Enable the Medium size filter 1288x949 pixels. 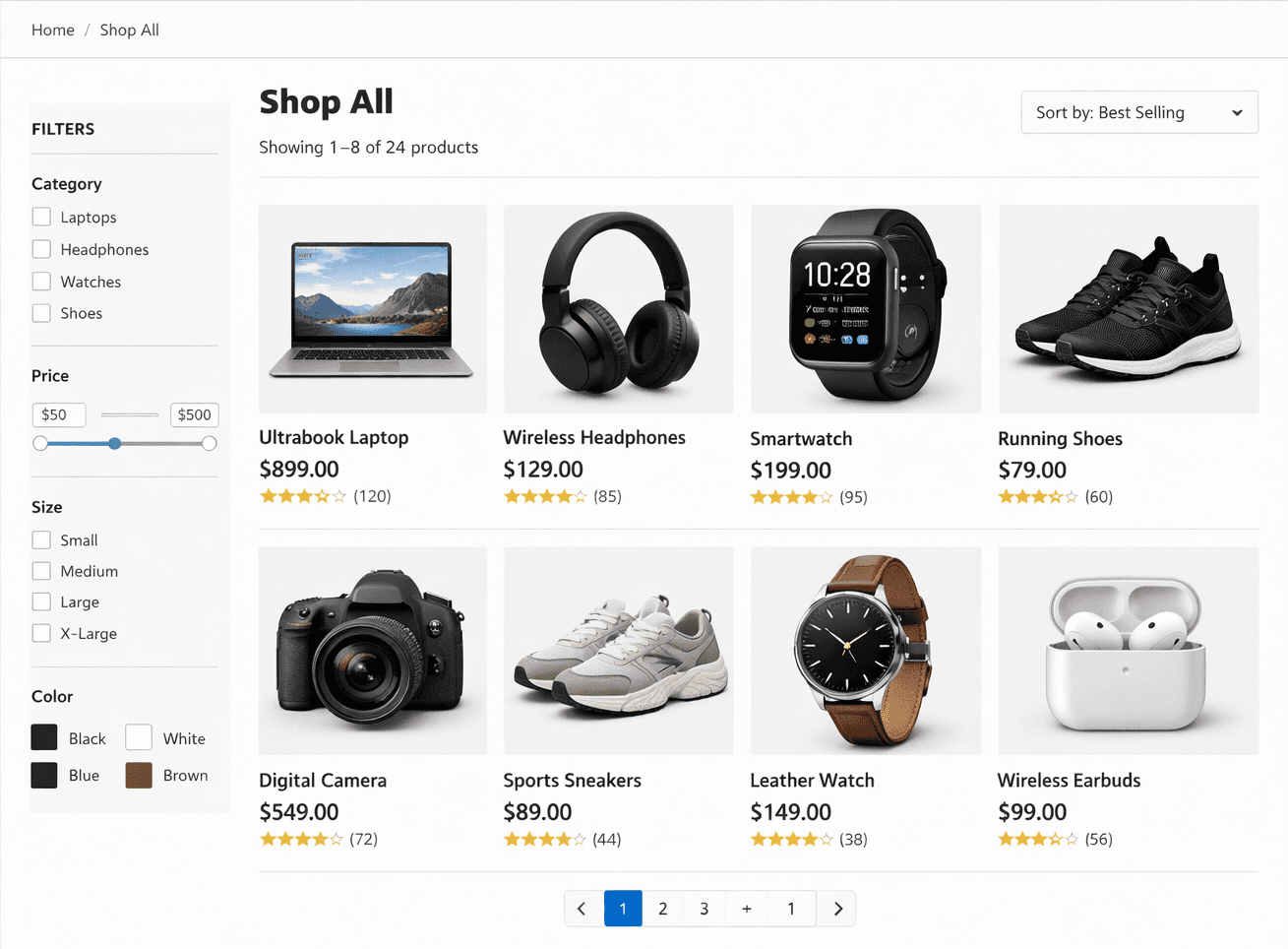[x=40, y=571]
